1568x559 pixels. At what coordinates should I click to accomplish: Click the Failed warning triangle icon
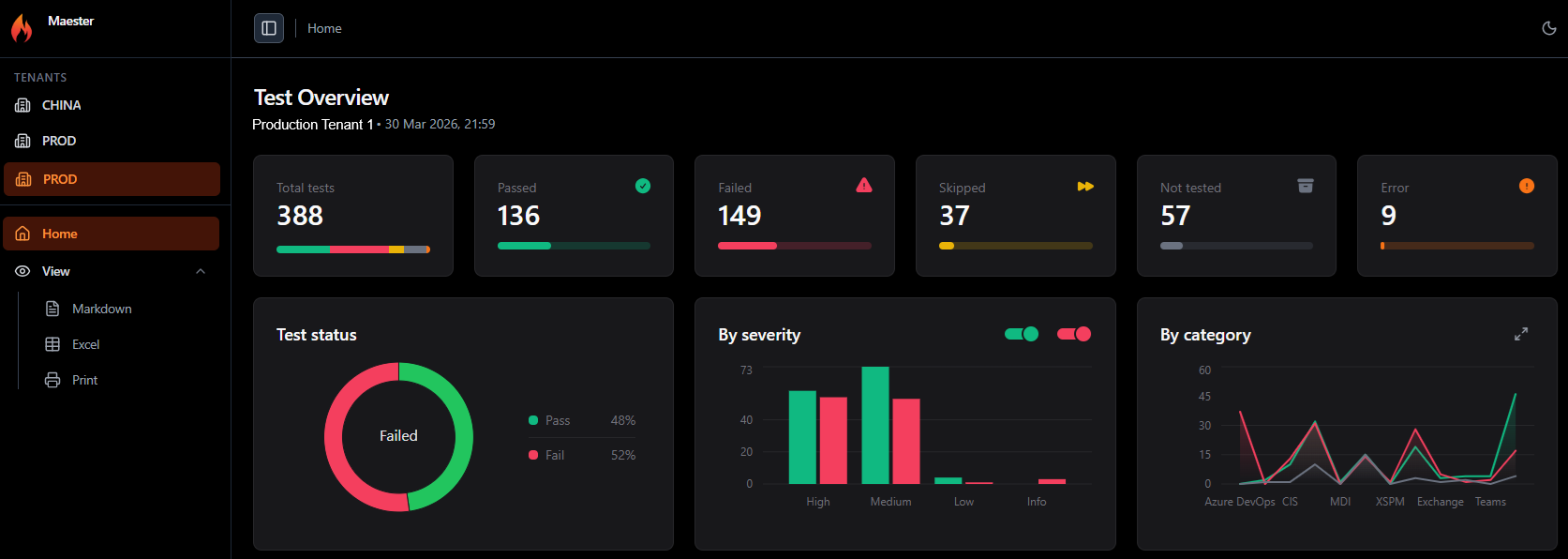[x=863, y=186]
